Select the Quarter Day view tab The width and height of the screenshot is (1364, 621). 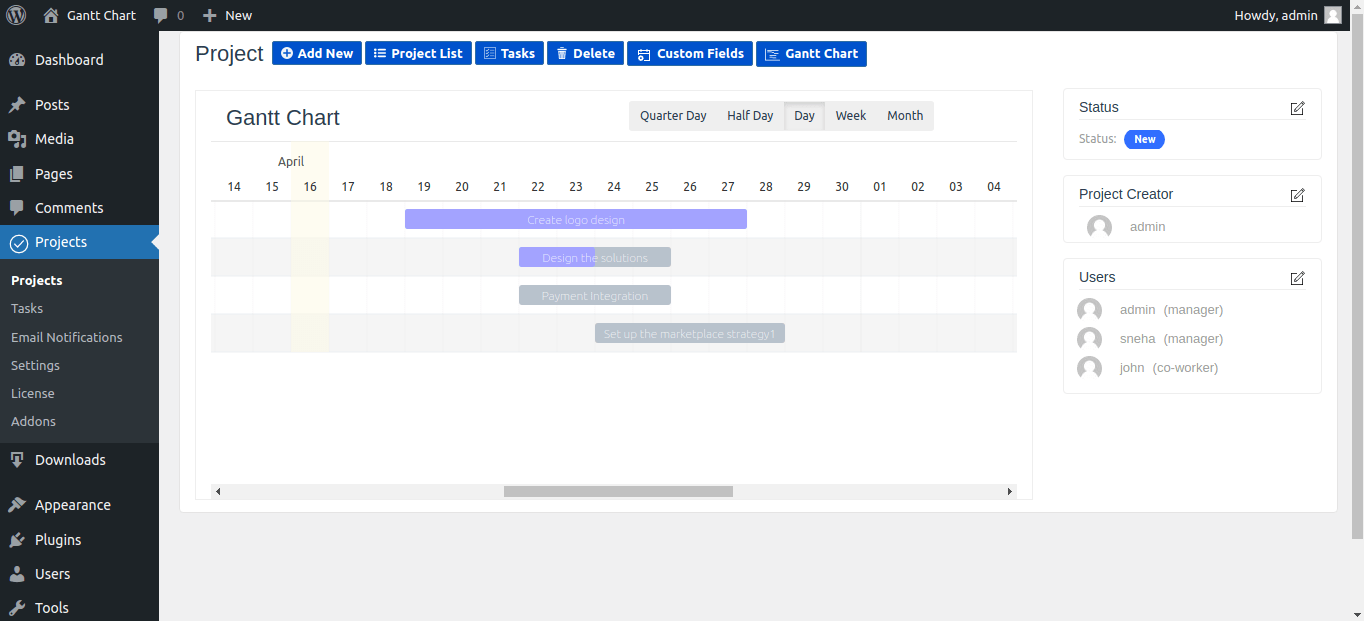[x=672, y=115]
